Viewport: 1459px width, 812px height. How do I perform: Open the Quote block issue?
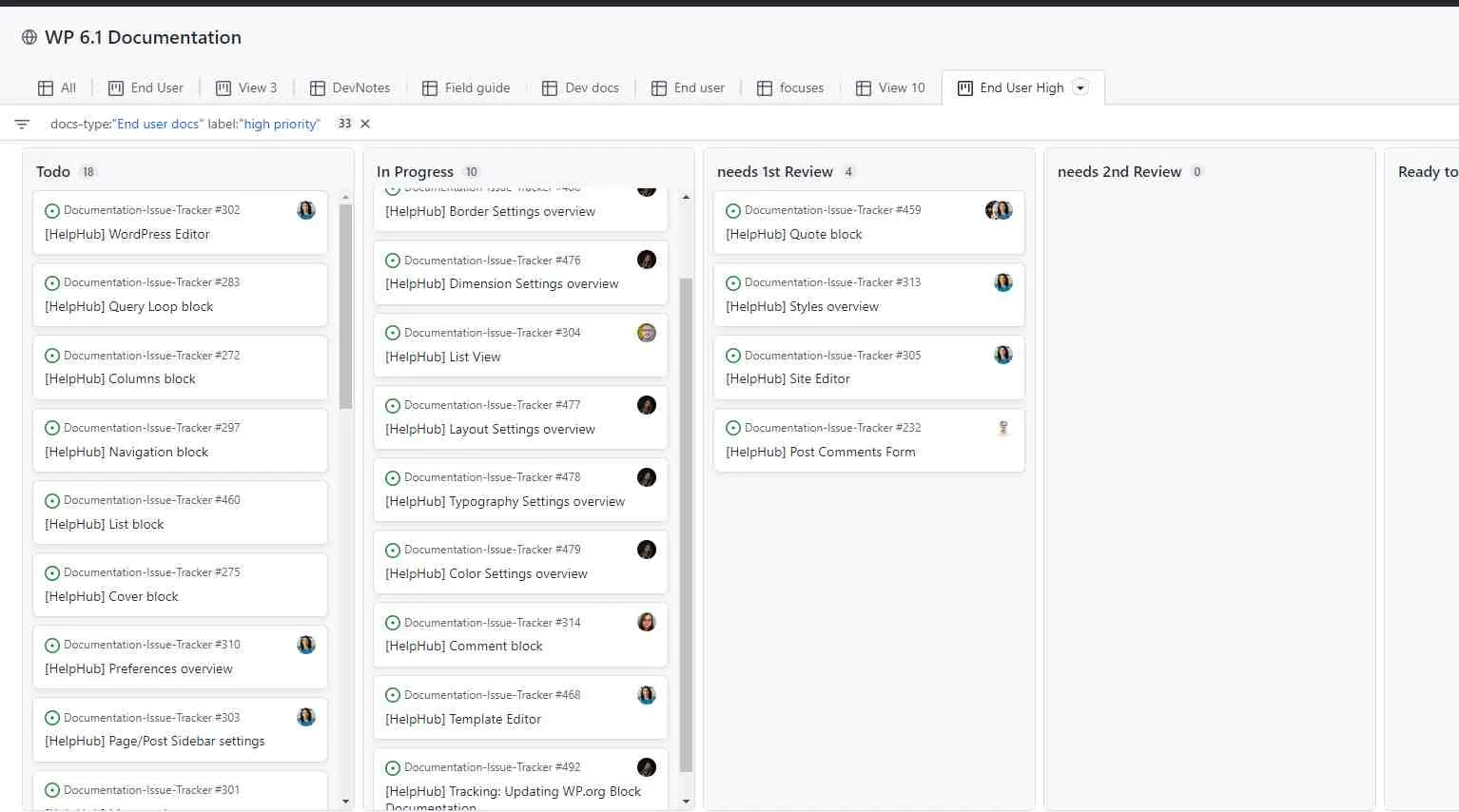pos(794,234)
